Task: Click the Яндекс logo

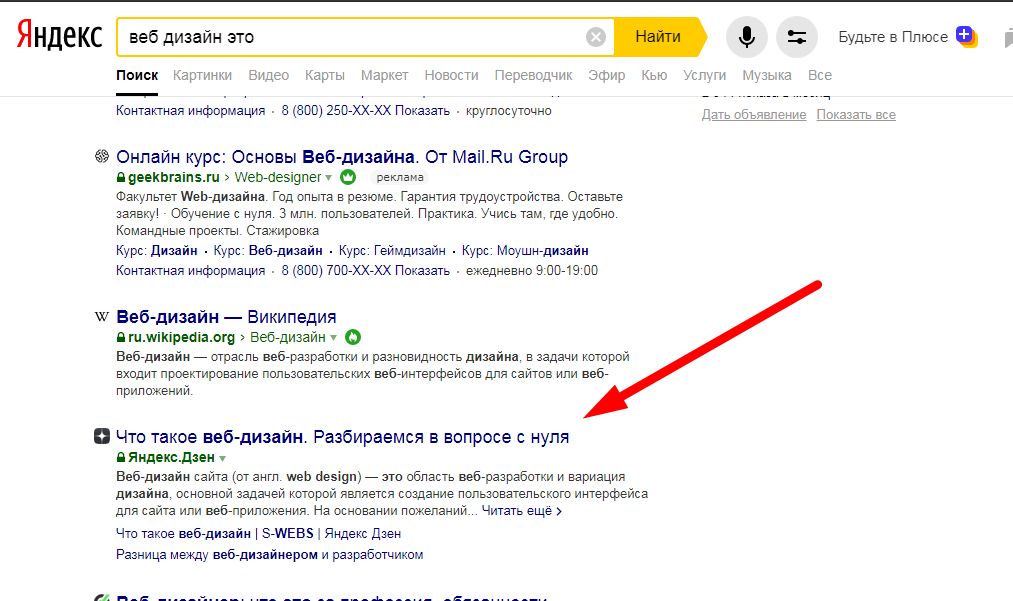Action: click(59, 36)
